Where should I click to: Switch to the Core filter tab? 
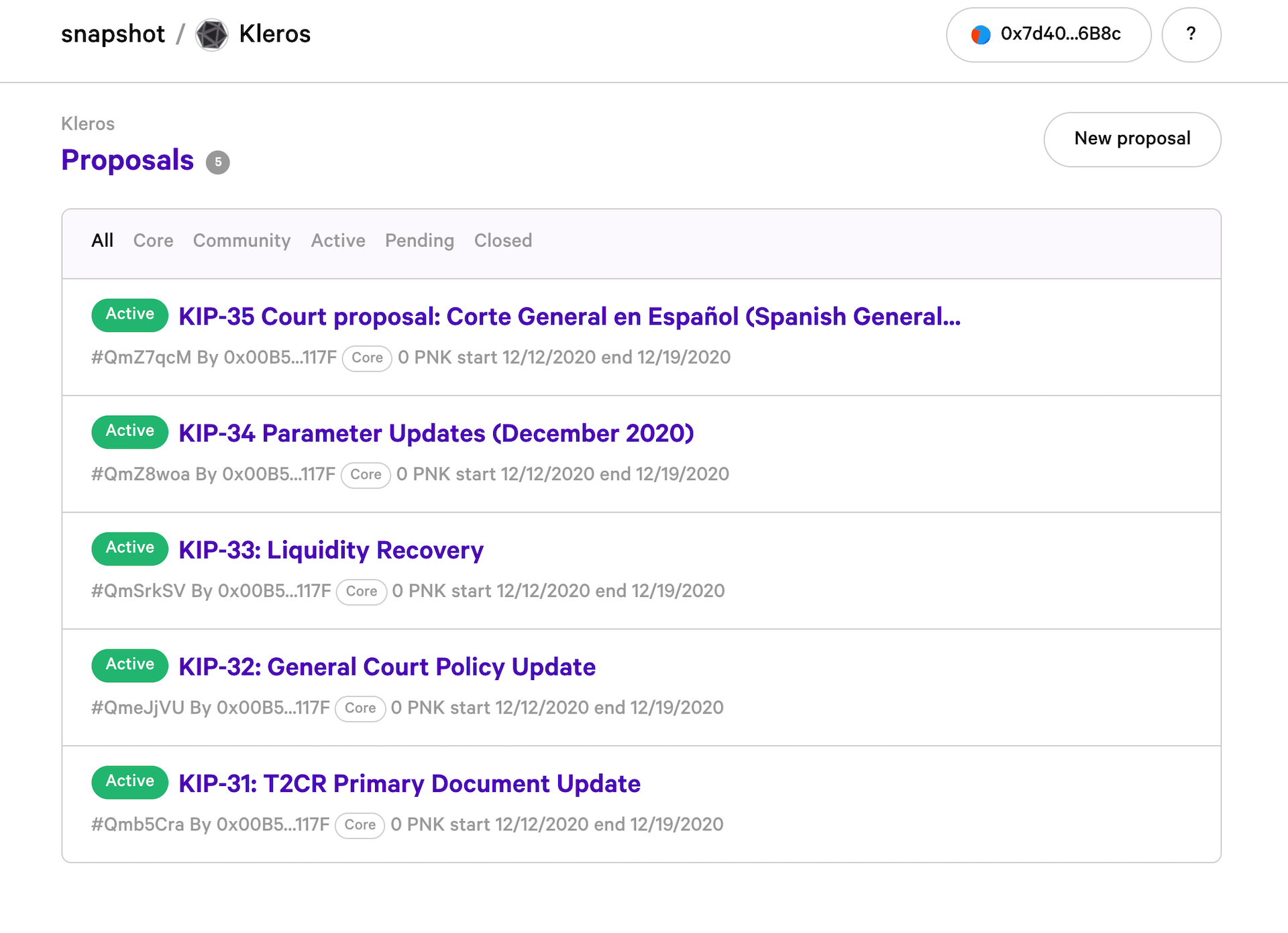[153, 241]
